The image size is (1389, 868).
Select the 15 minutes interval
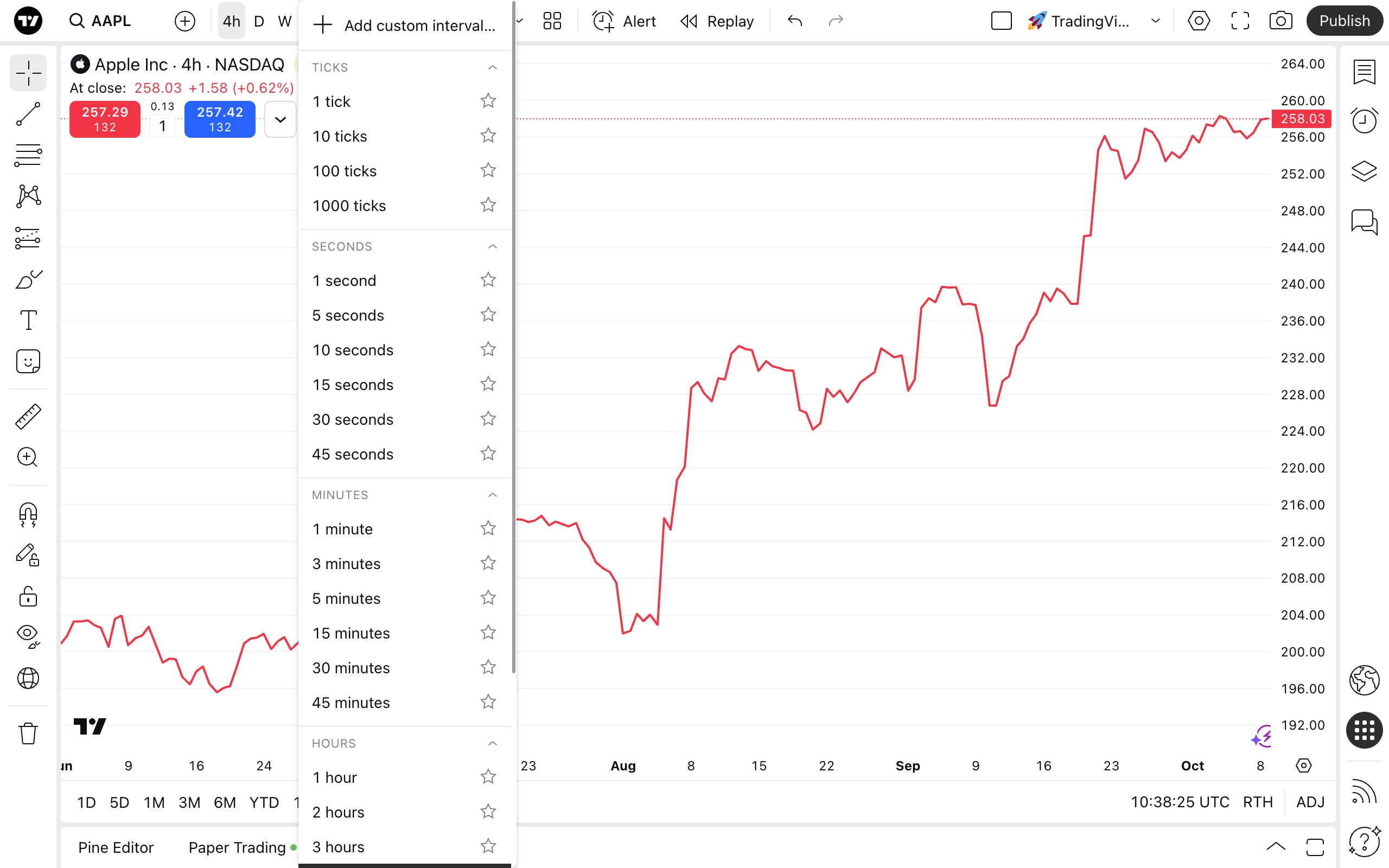click(x=351, y=633)
